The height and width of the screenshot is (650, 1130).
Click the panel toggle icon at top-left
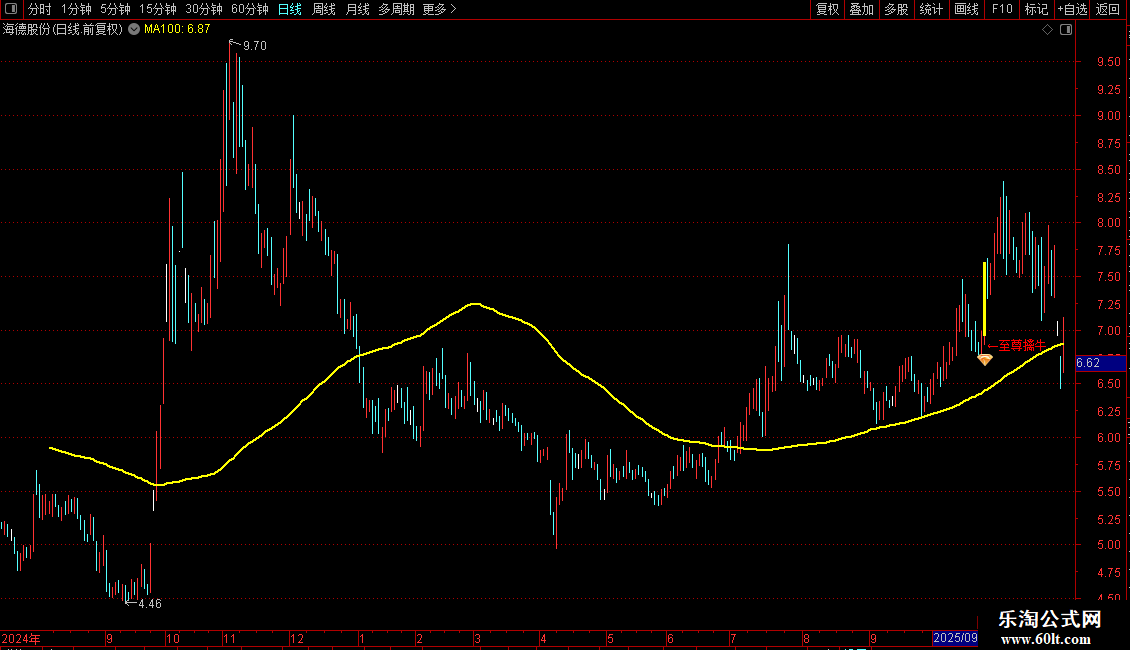[x=11, y=9]
